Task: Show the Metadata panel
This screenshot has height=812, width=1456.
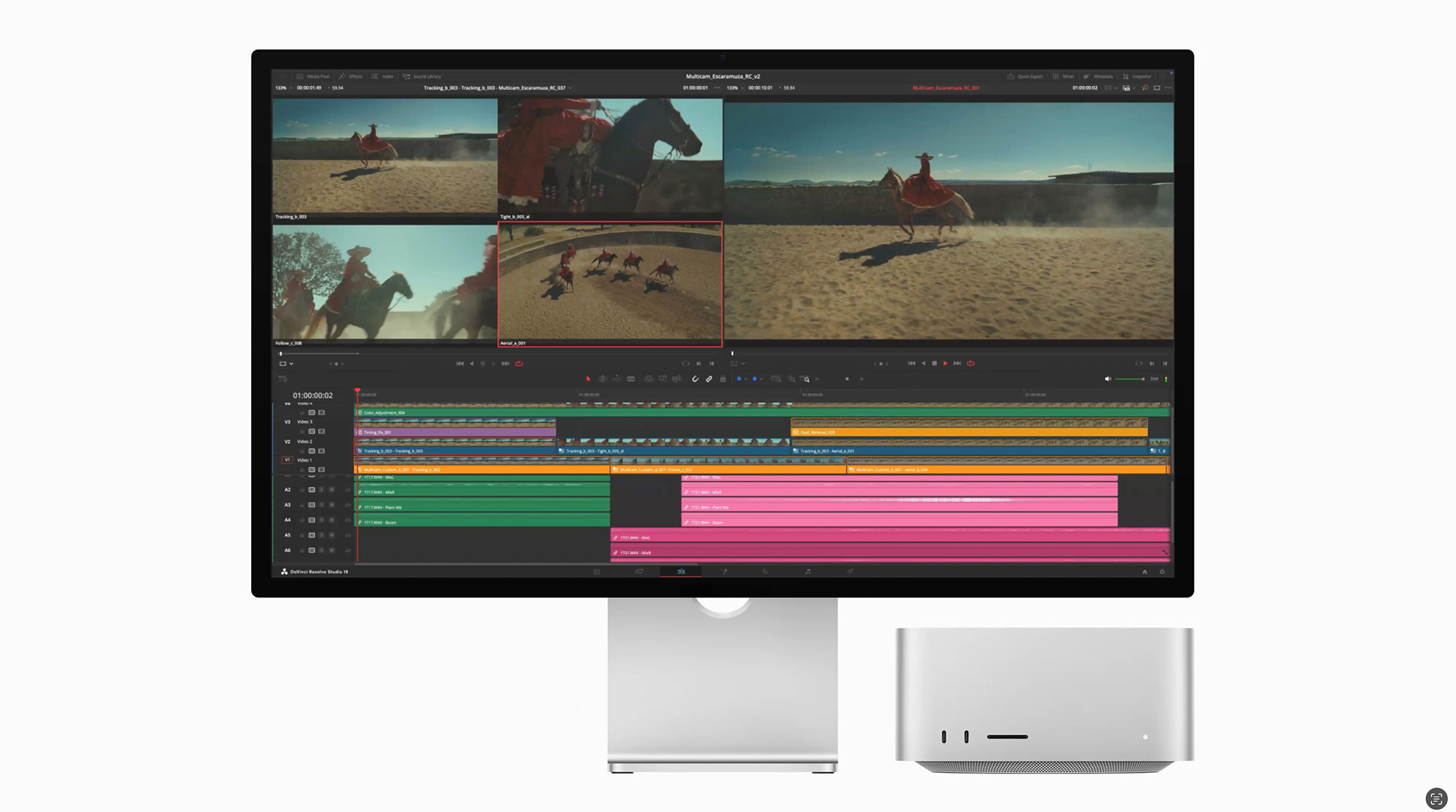Action: point(1098,76)
